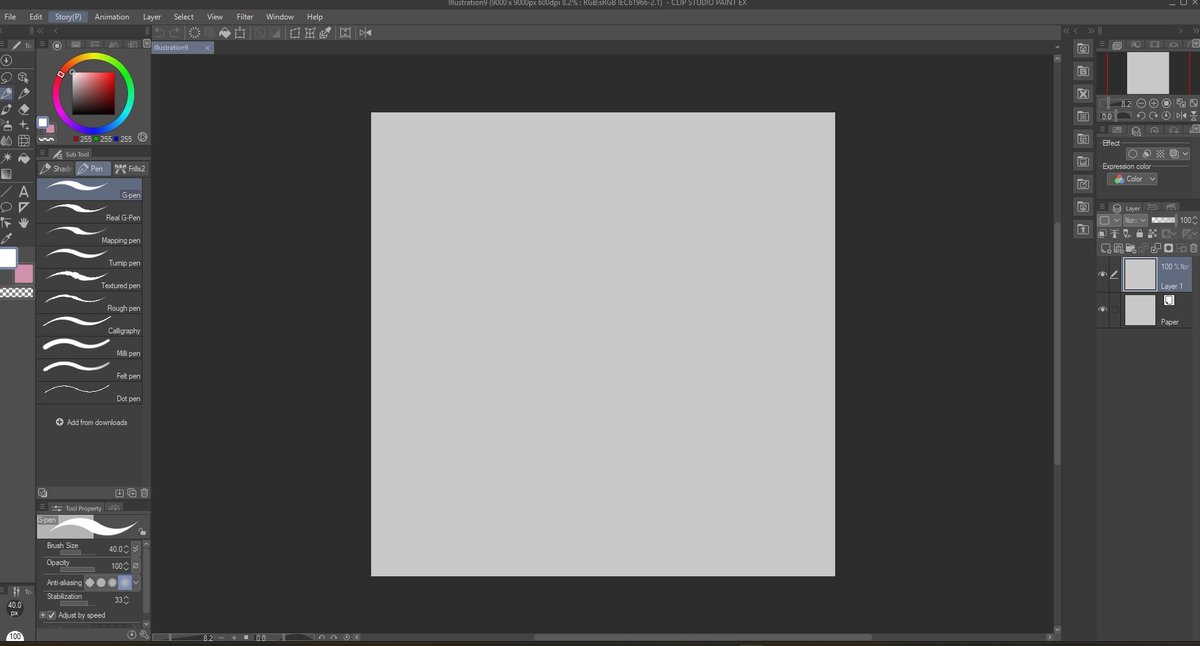The width and height of the screenshot is (1200, 646).
Task: Select the Pencil tool
Action: [x=24, y=94]
